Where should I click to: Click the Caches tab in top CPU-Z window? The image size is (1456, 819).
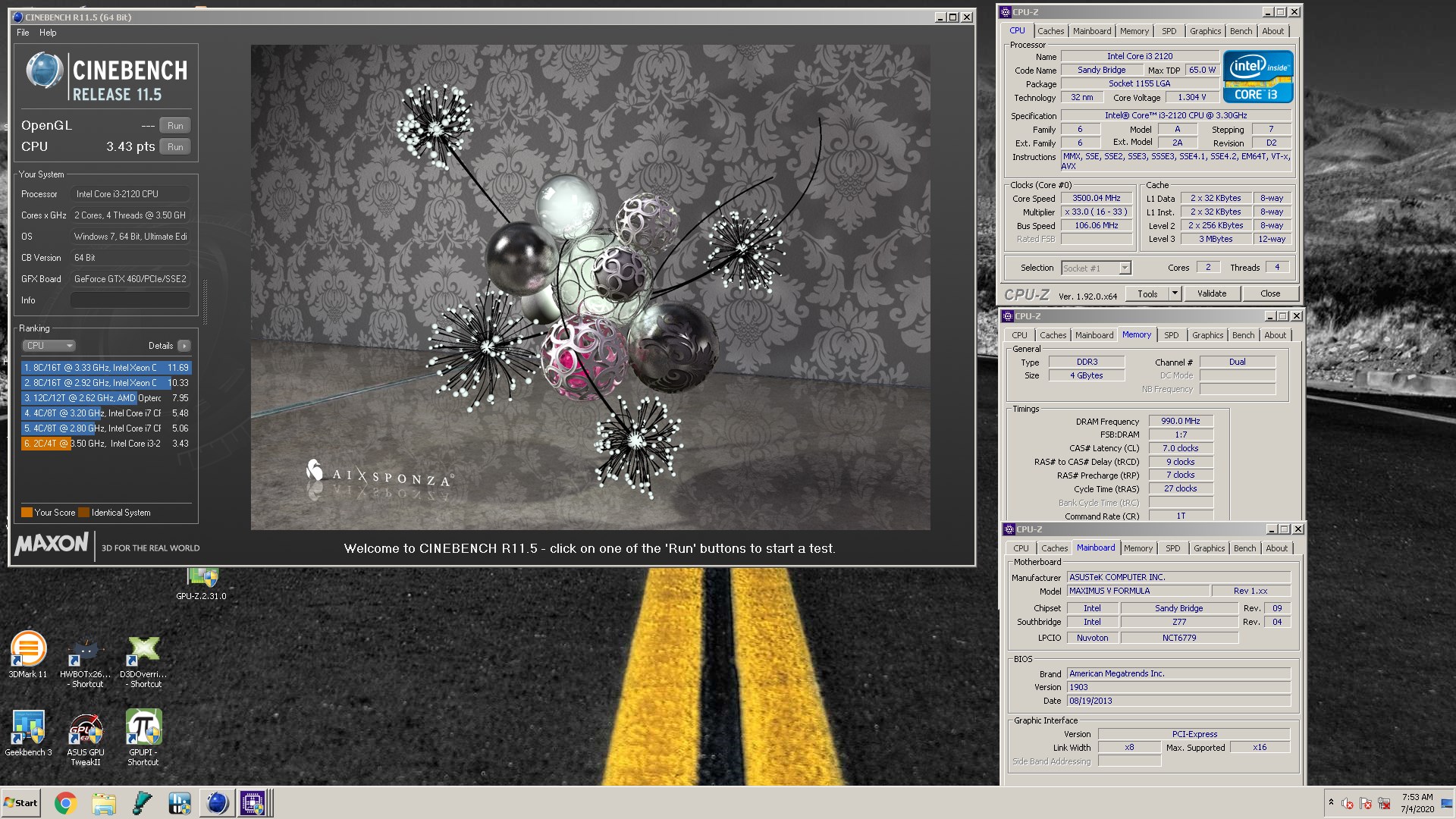coord(1050,31)
